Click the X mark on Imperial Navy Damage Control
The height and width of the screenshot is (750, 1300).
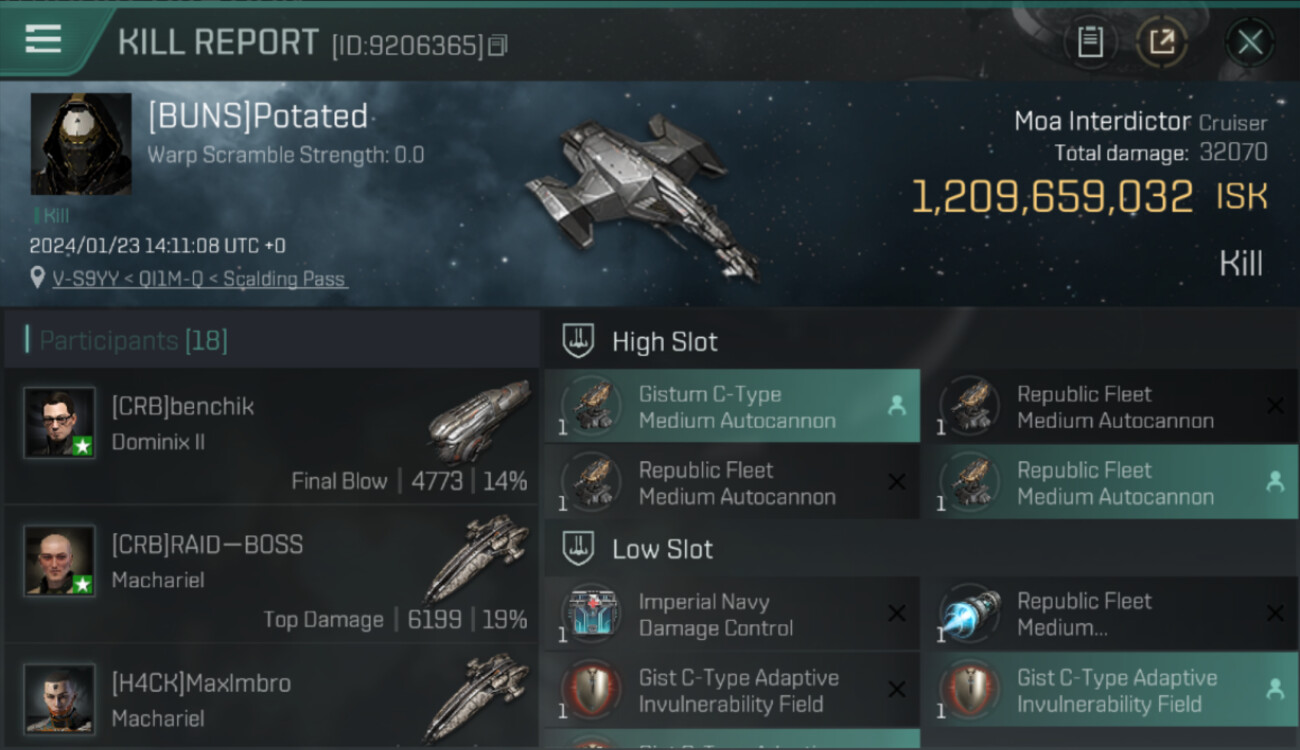point(897,613)
